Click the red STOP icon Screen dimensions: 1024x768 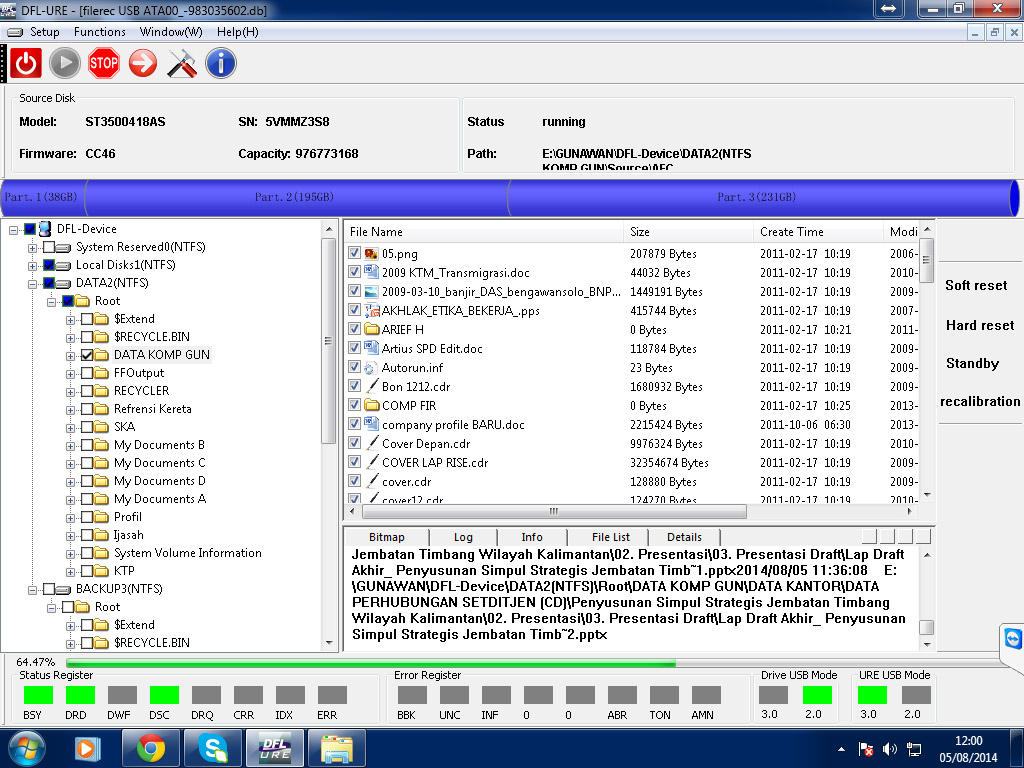click(104, 64)
